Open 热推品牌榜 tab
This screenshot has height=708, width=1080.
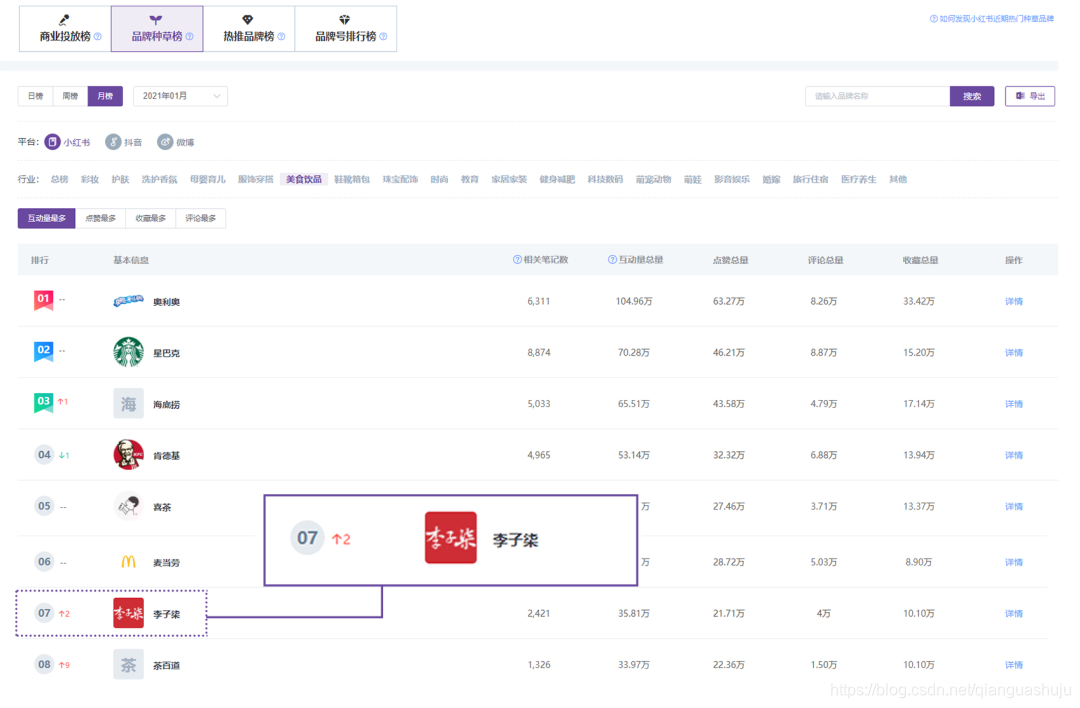[249, 28]
